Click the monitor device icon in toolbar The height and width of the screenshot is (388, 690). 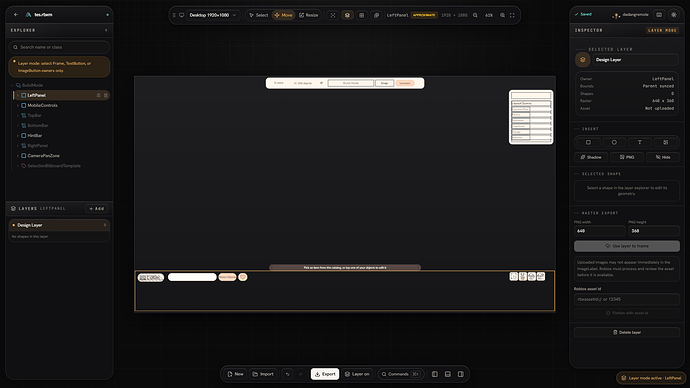(x=181, y=15)
